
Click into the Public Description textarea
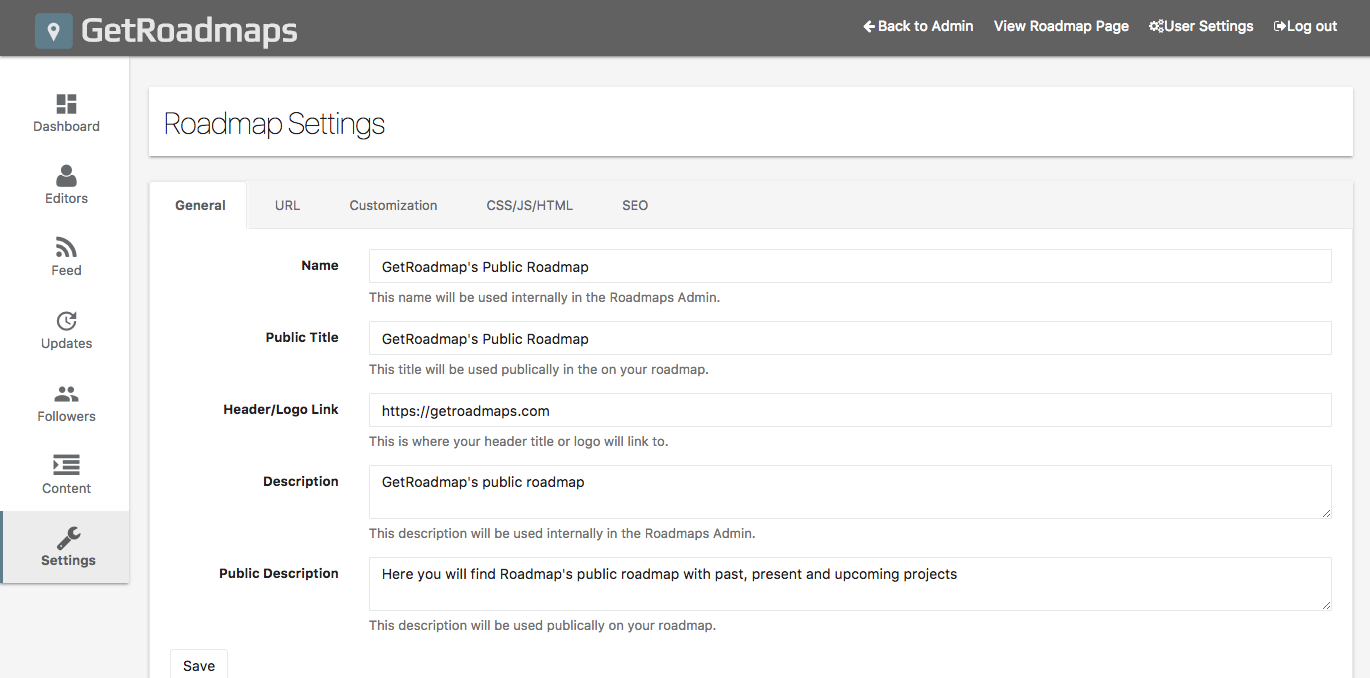tap(850, 584)
